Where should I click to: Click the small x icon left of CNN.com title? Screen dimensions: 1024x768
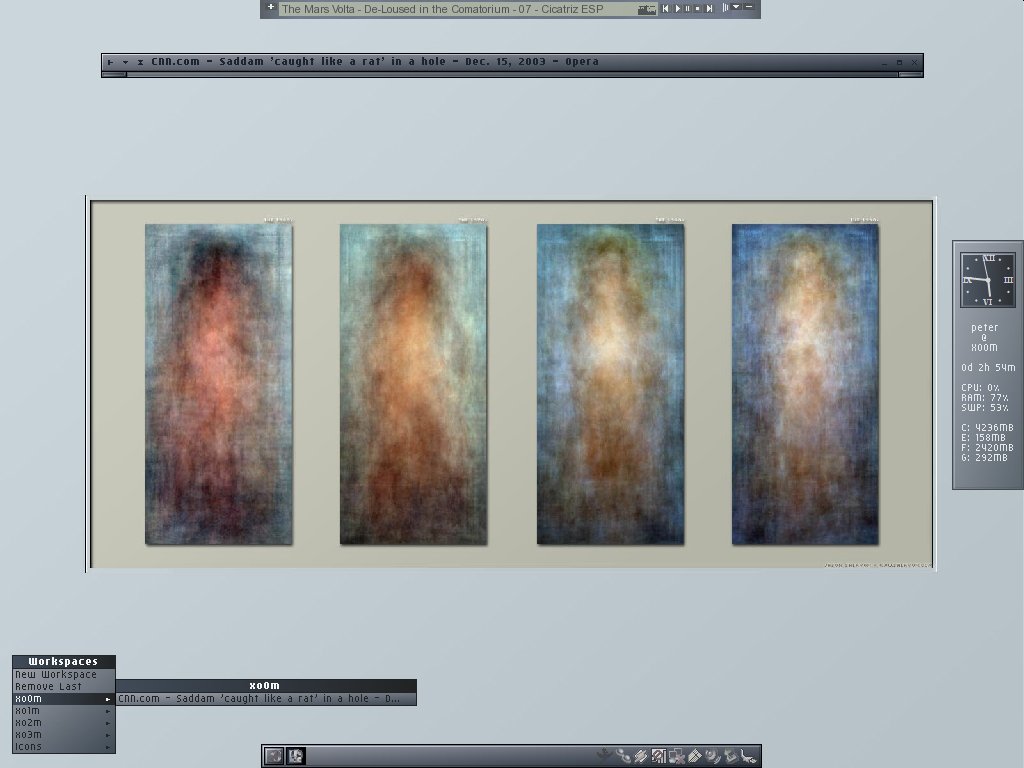(x=140, y=63)
